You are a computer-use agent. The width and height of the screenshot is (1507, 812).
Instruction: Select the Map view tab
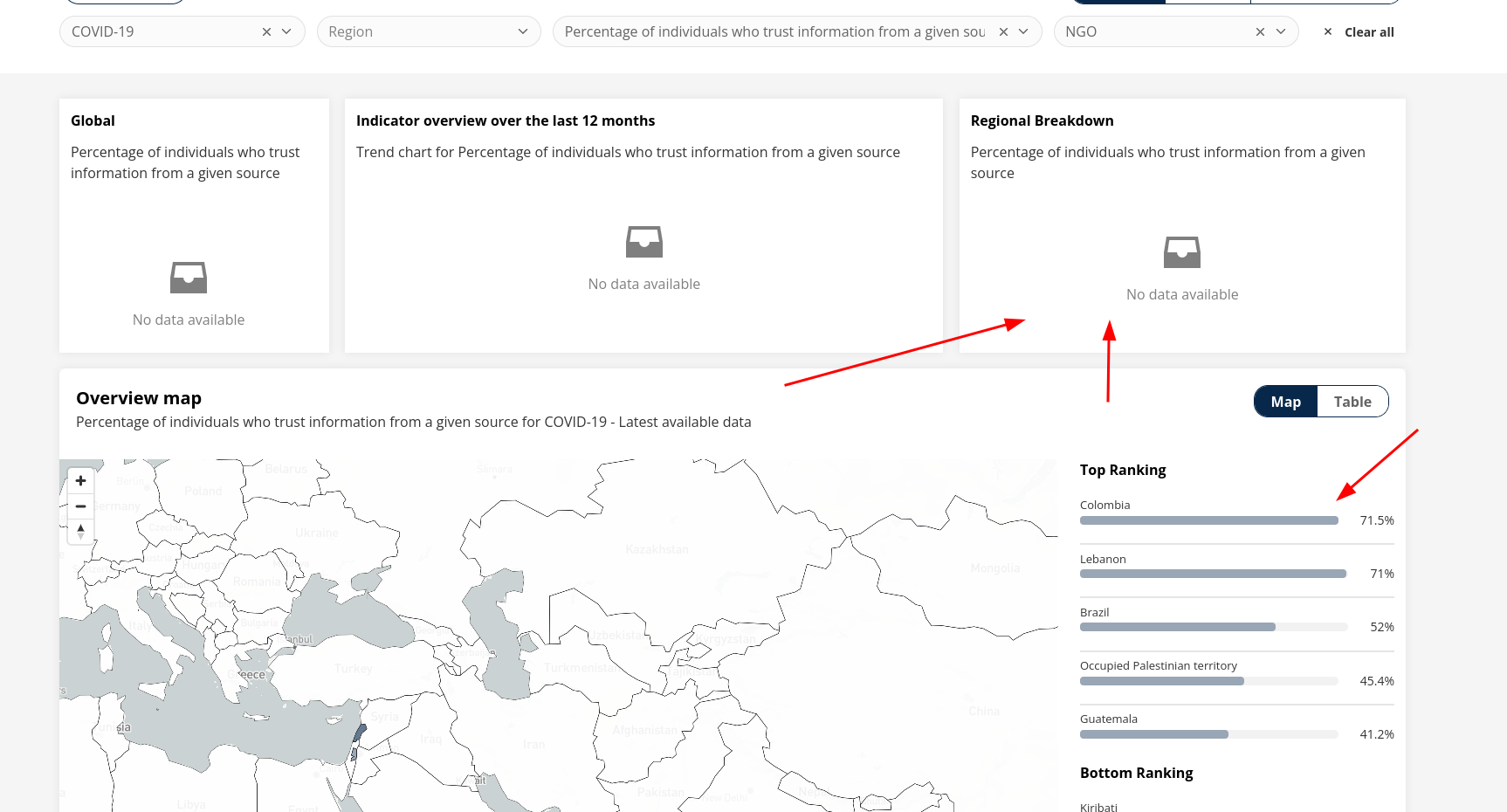1284,401
